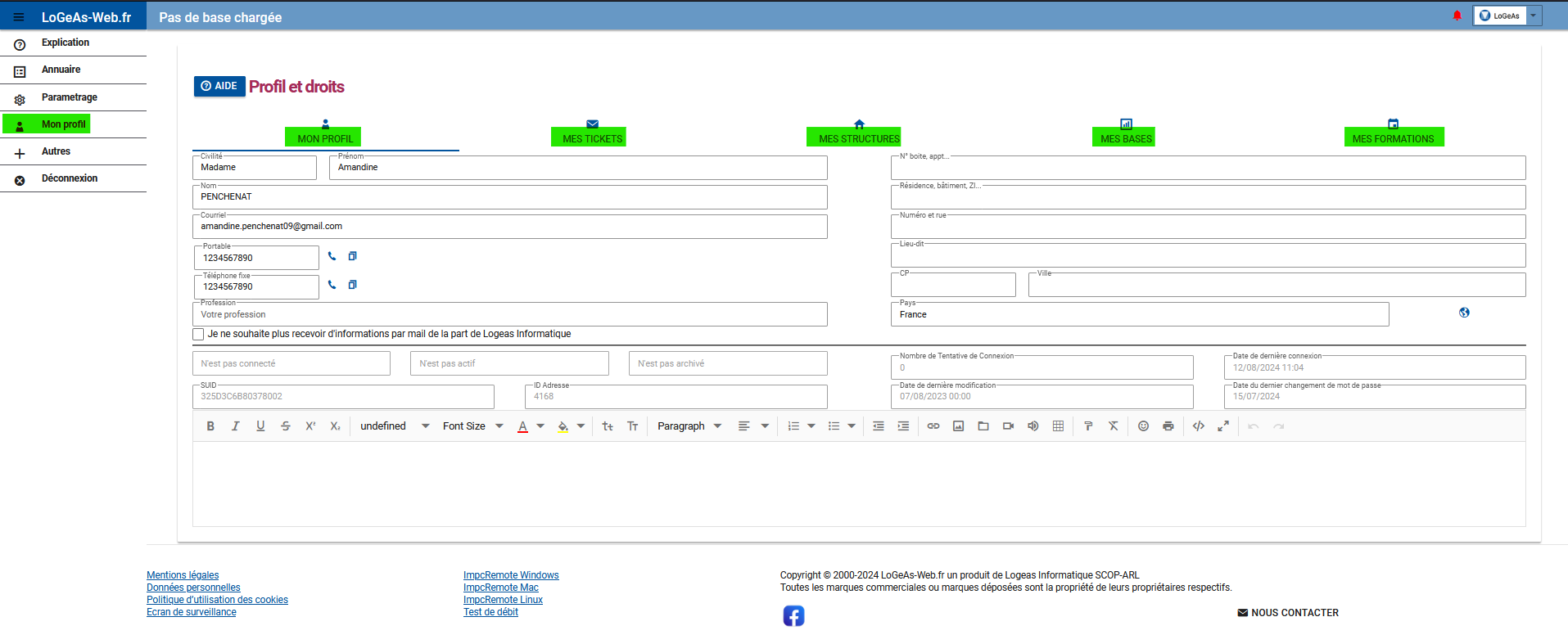Toggle the hamburger menu in the header
Screen dimensions: 1568x644
tap(19, 17)
